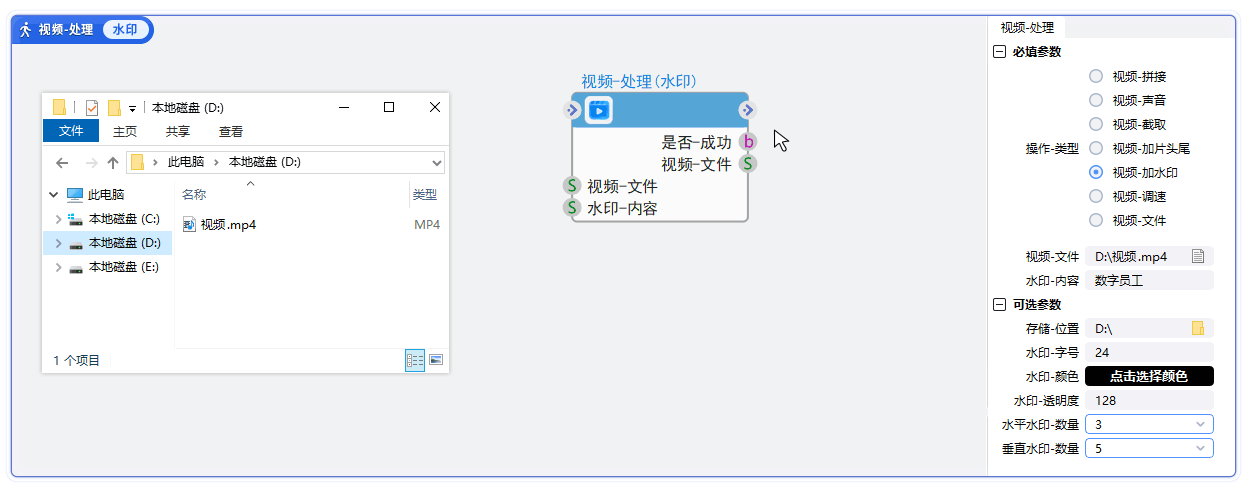The width and height of the screenshot is (1251, 485).
Task: Click the properties checkmark icon in Explorer title bar
Action: click(92, 108)
